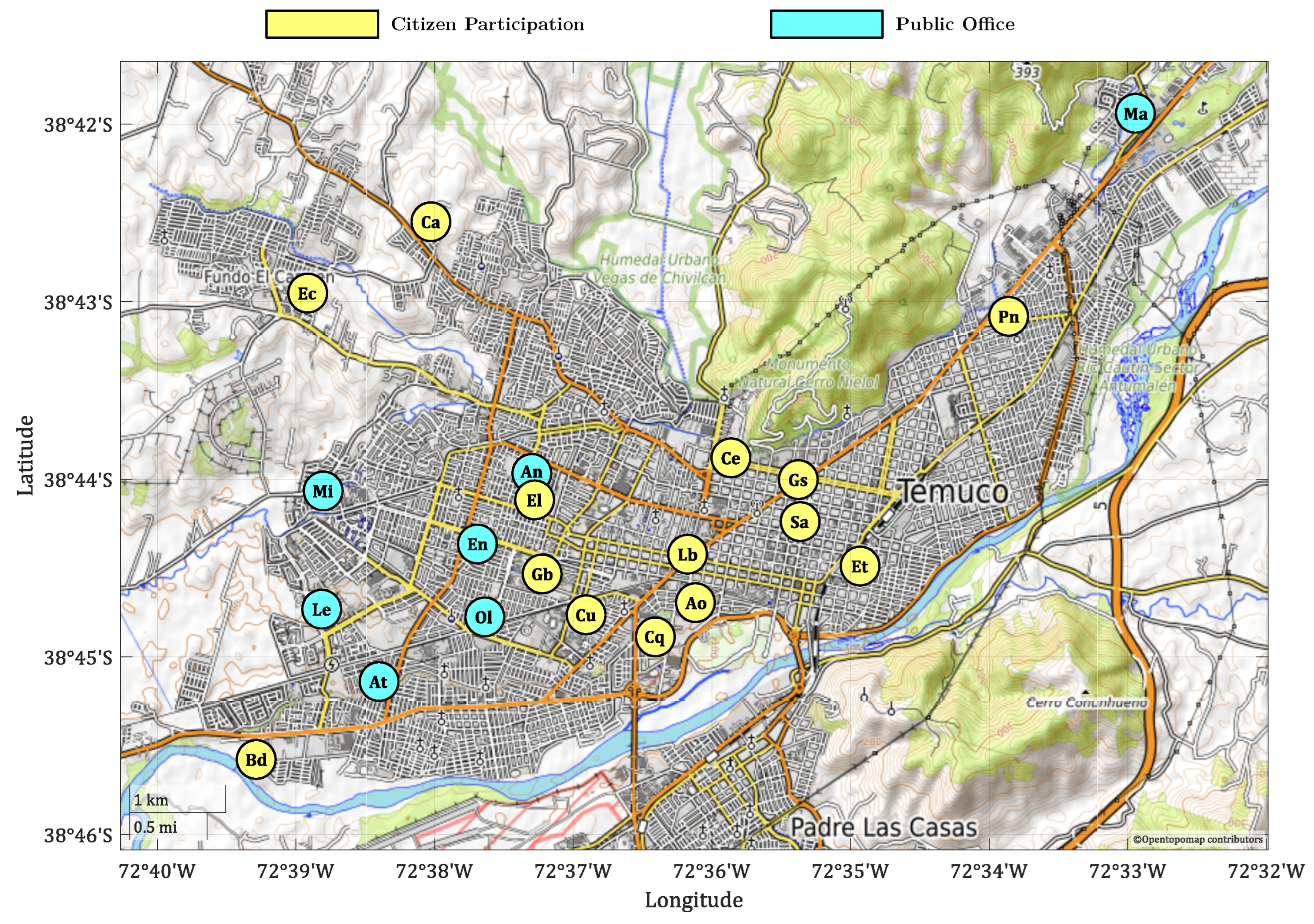Select the cyan Ol marker
Screen dimensions: 1314x924
pyautogui.click(x=484, y=617)
